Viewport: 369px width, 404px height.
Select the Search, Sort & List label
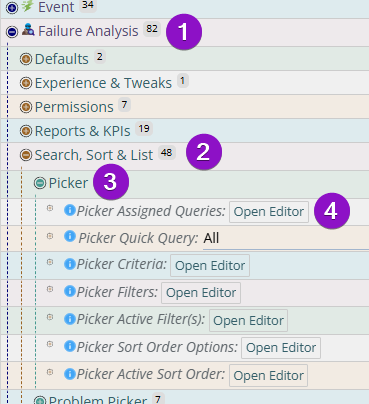[94, 155]
